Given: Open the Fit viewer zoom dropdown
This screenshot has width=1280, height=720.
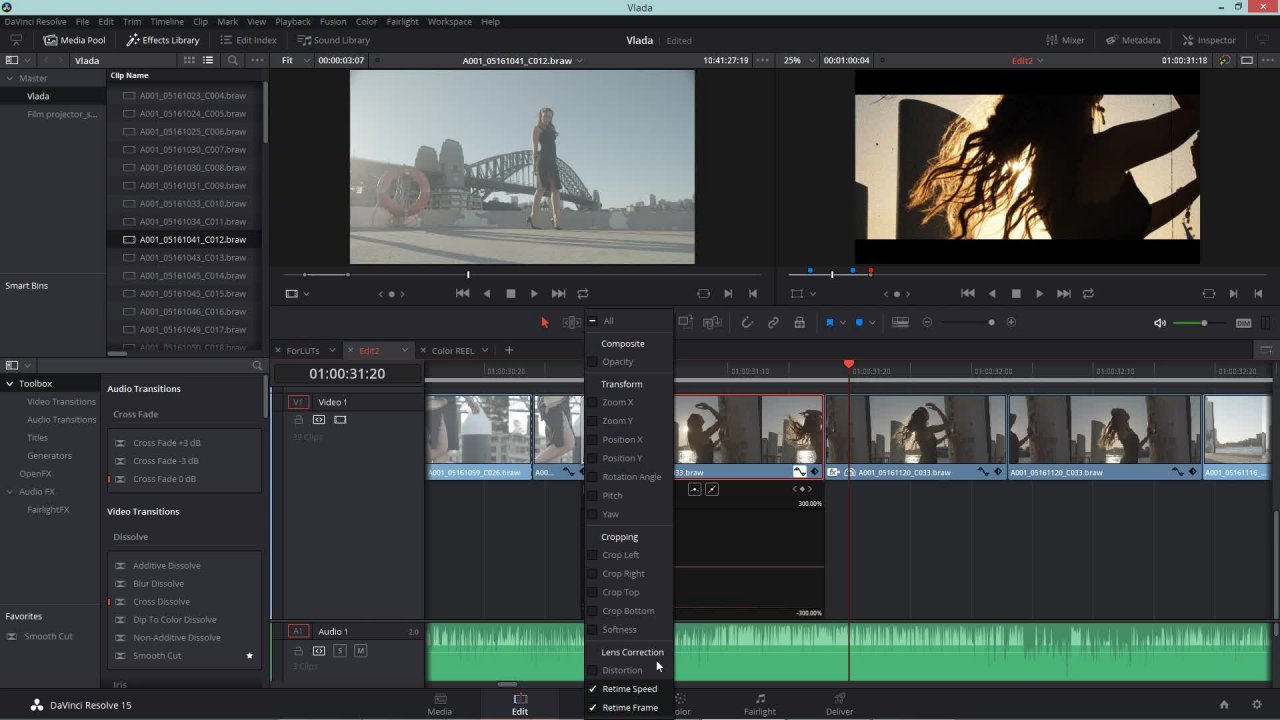Looking at the screenshot, I should (292, 60).
